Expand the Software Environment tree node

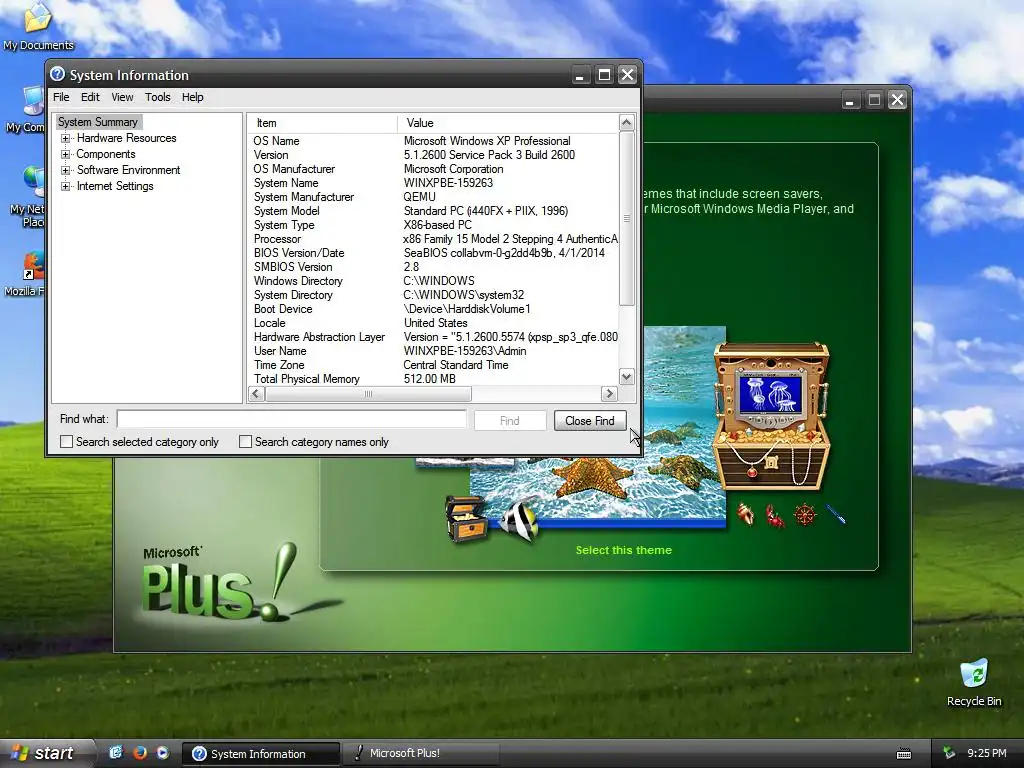pos(65,170)
